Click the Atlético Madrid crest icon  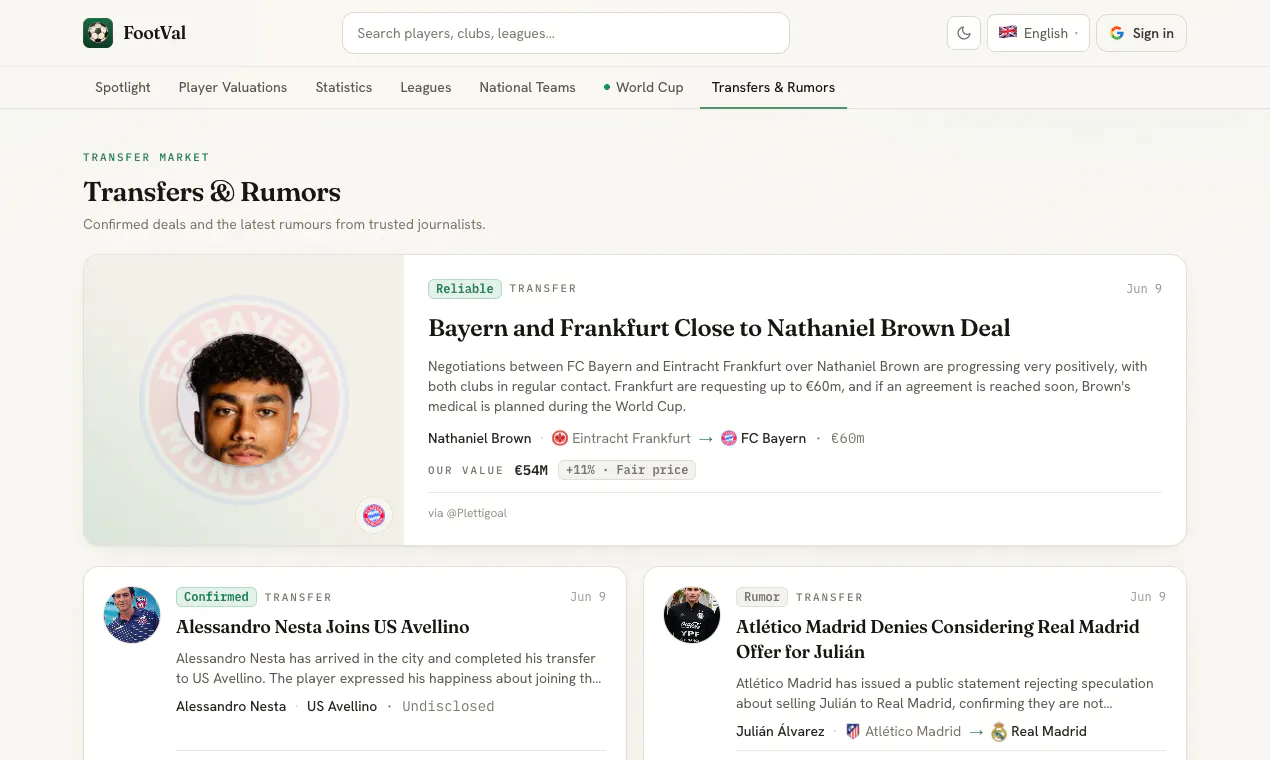pyautogui.click(x=853, y=731)
